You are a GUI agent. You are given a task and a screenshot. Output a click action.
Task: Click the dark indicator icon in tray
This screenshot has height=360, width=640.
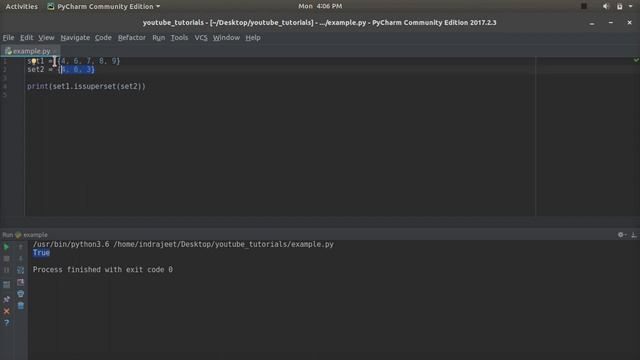[584, 6]
